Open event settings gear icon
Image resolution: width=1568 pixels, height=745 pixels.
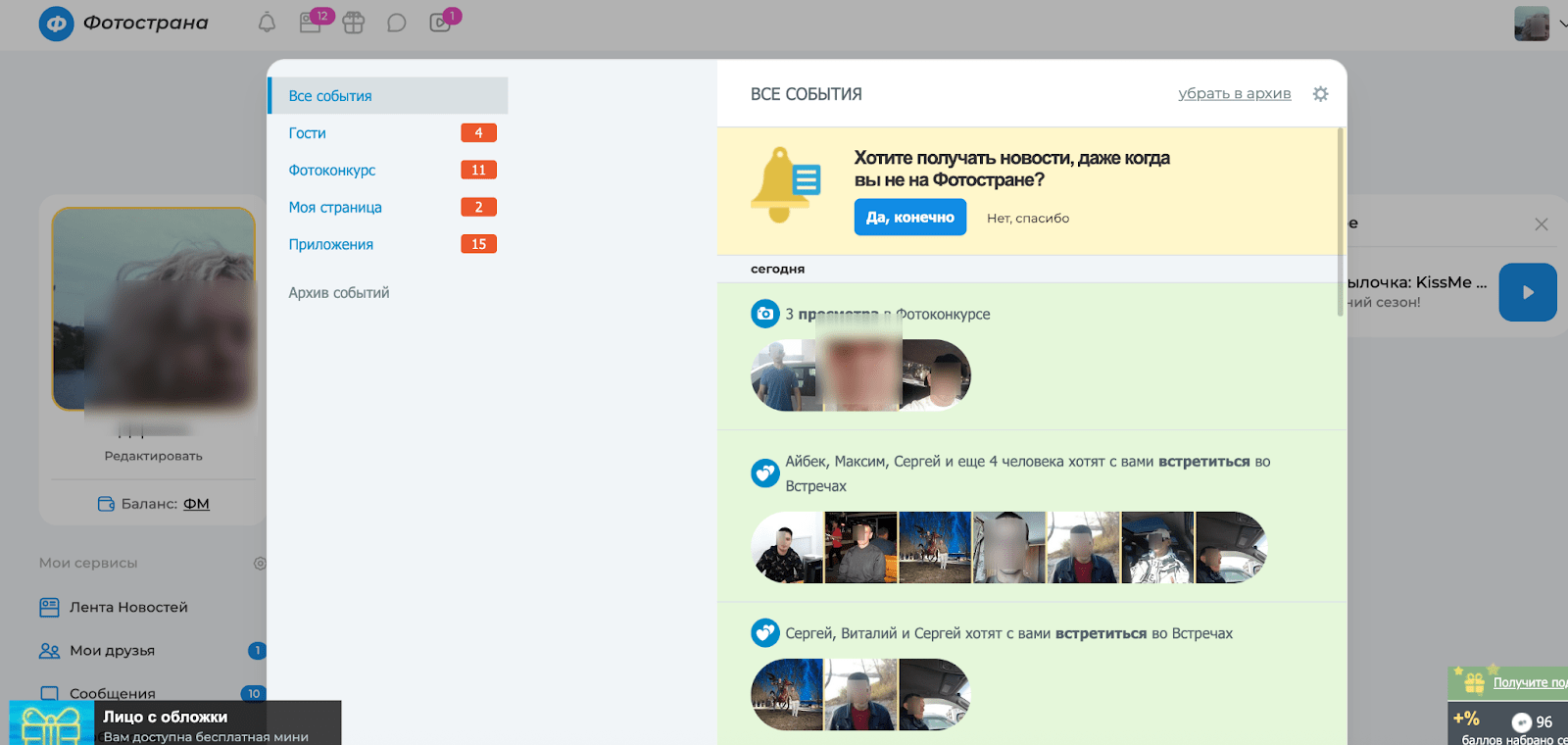(x=1320, y=94)
